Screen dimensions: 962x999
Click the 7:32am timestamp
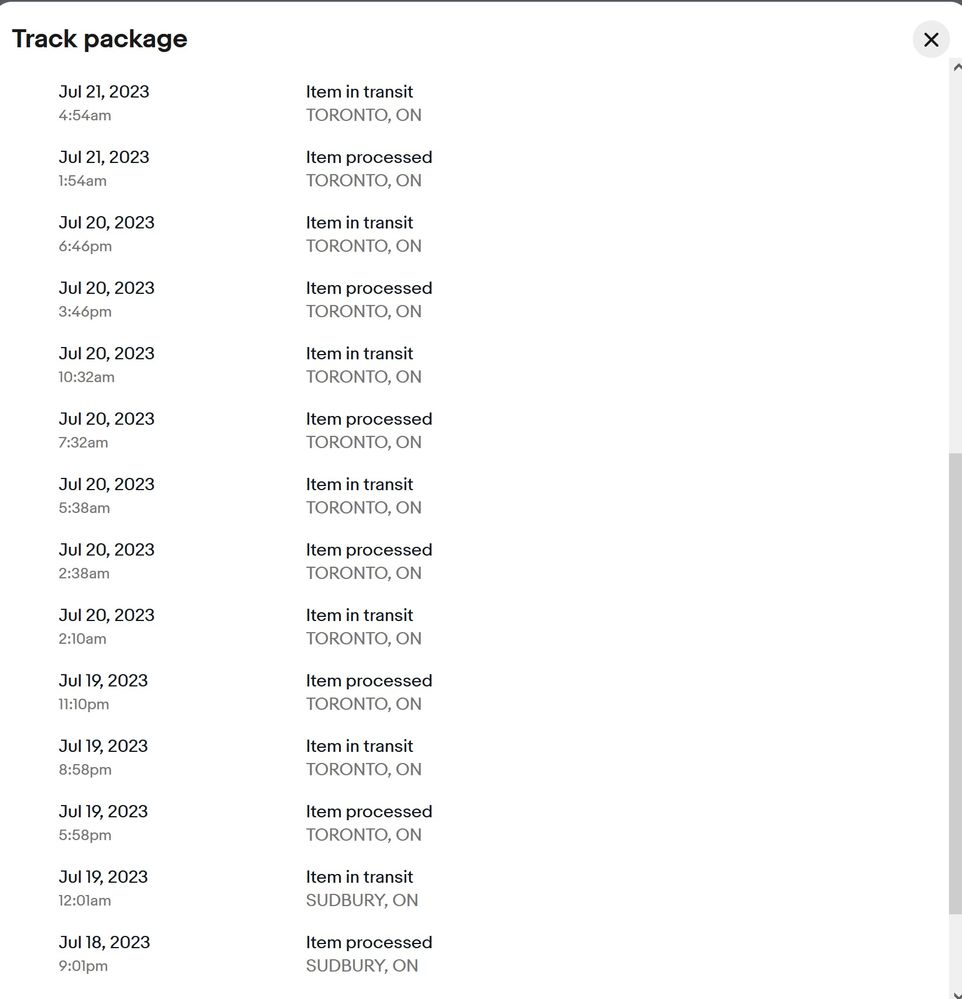[x=83, y=442]
